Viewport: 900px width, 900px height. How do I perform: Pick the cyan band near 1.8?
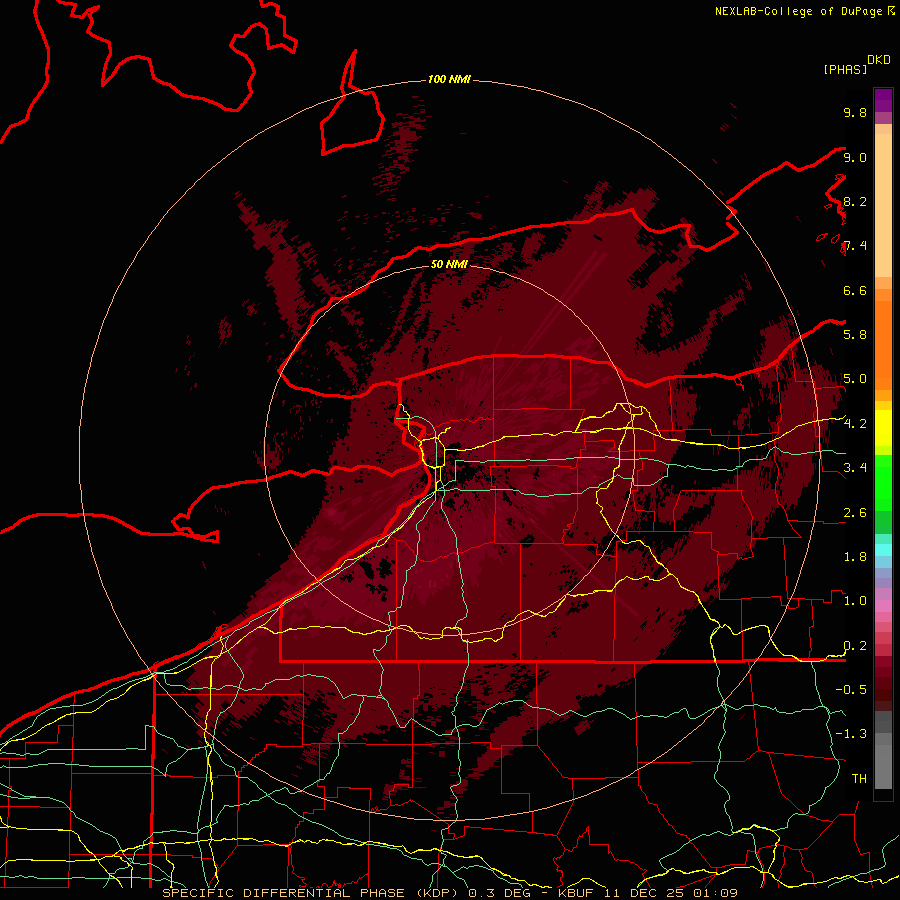point(883,550)
